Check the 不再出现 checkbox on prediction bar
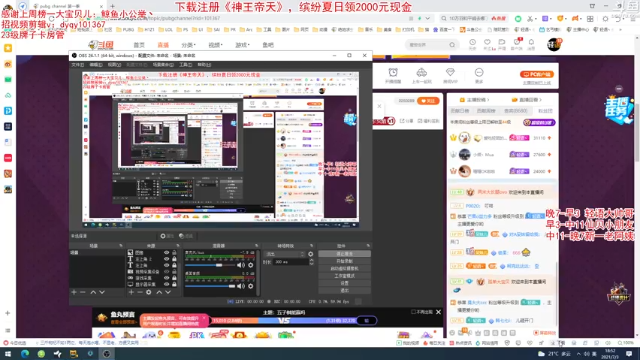 tap(413, 312)
